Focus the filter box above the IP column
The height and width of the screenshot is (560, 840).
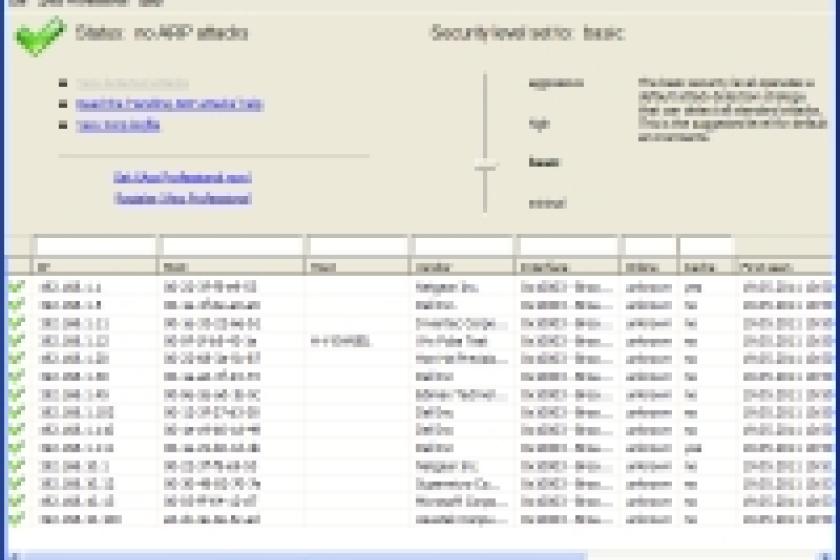[95, 246]
